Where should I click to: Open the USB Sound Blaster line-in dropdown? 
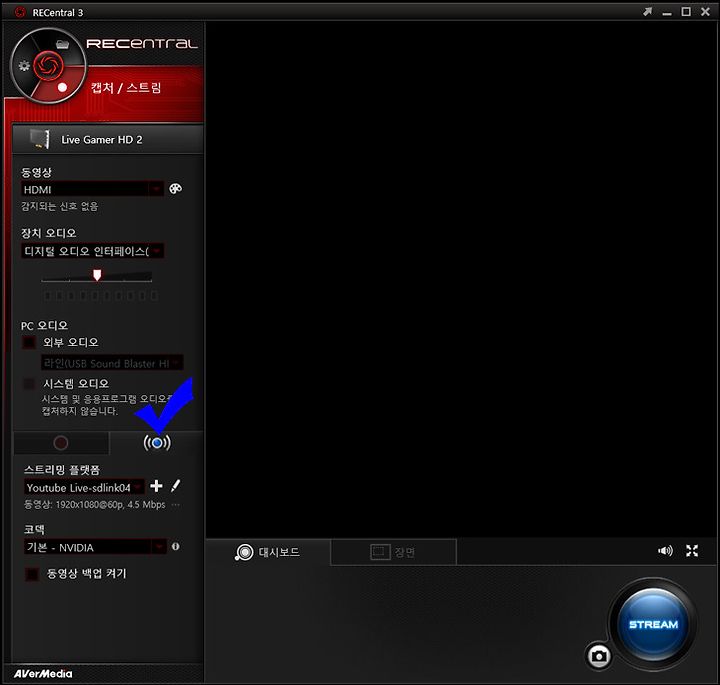(112, 363)
